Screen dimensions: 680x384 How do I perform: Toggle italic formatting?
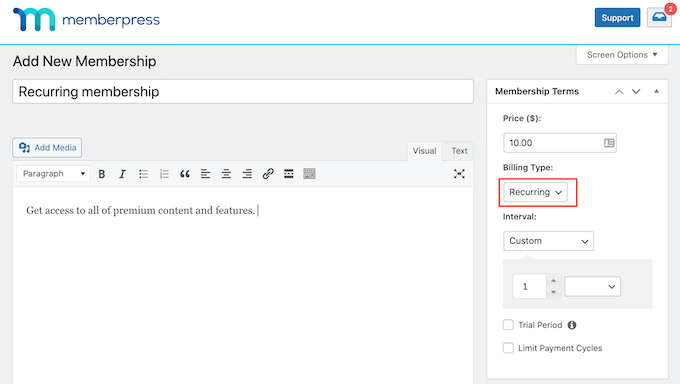(x=122, y=174)
